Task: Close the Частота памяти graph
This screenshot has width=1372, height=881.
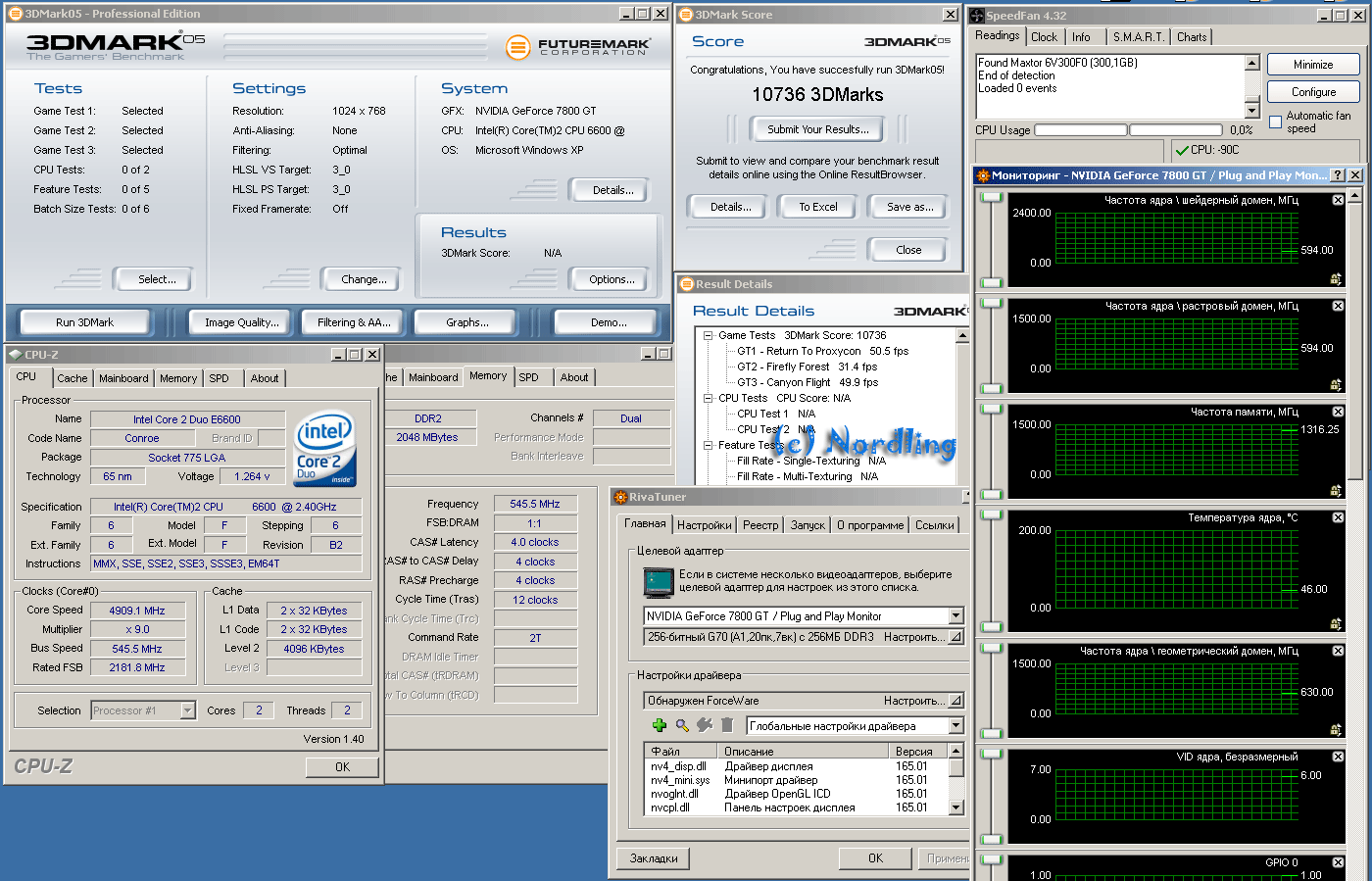Action: click(1338, 412)
